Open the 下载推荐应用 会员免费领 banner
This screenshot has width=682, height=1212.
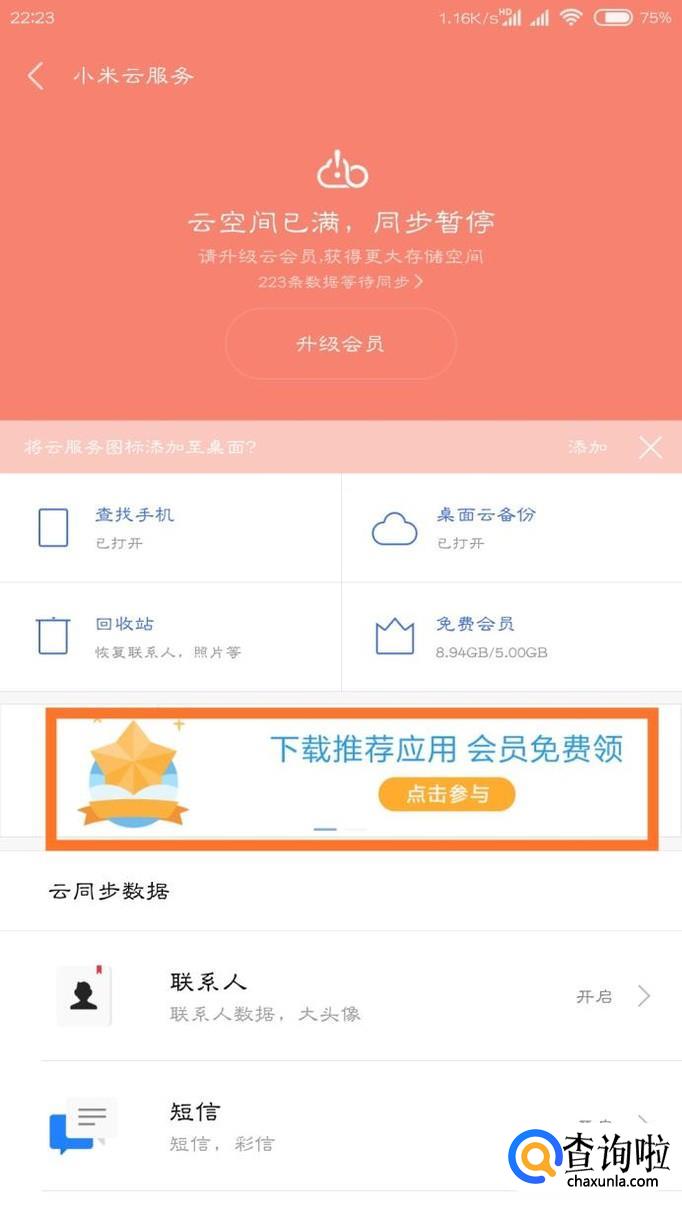[x=352, y=779]
